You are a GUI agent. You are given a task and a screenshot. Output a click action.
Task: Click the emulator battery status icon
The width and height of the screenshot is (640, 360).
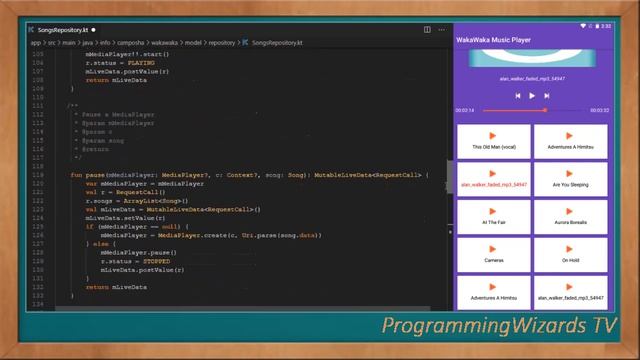(x=597, y=26)
